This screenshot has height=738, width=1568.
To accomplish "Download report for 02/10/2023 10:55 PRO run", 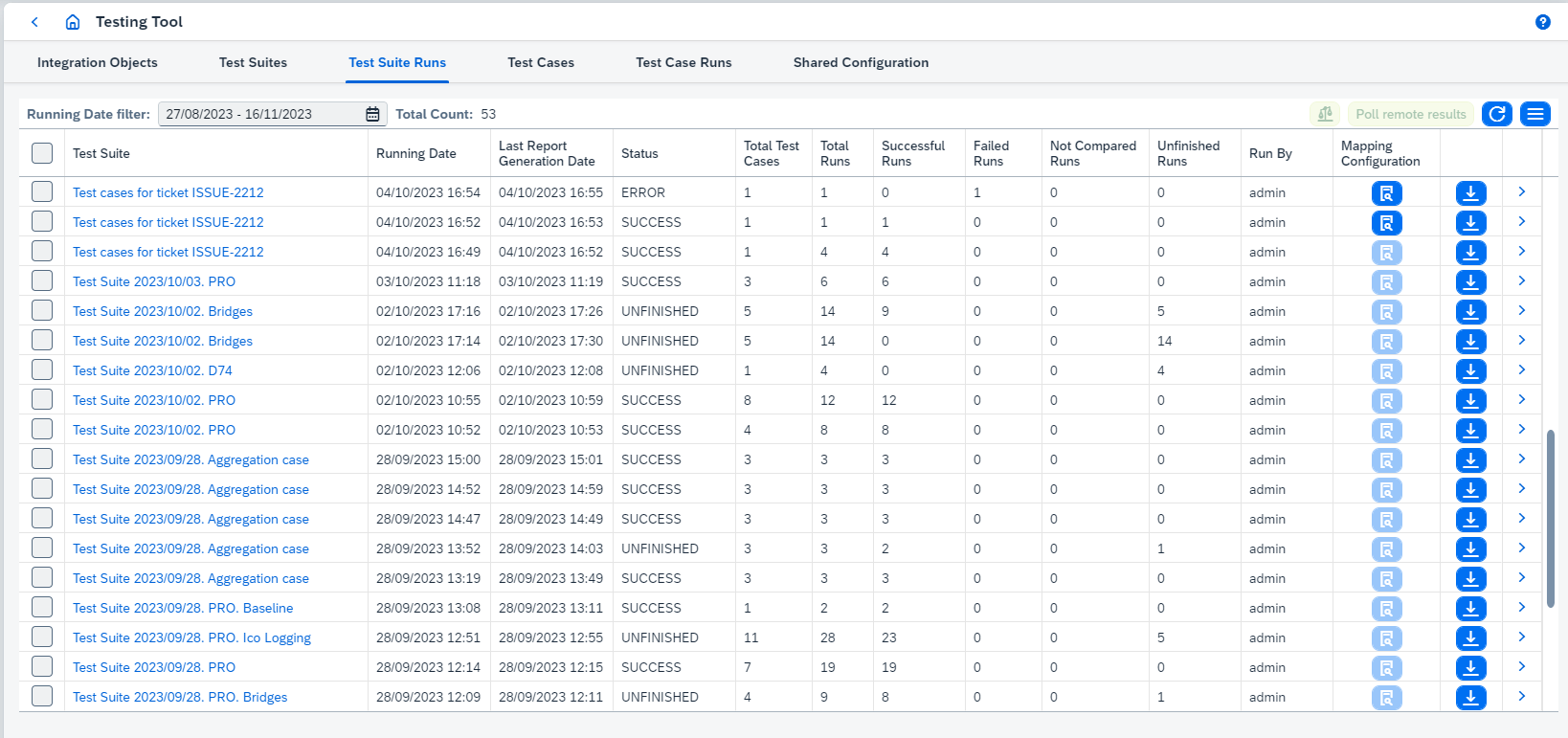I will click(1471, 401).
